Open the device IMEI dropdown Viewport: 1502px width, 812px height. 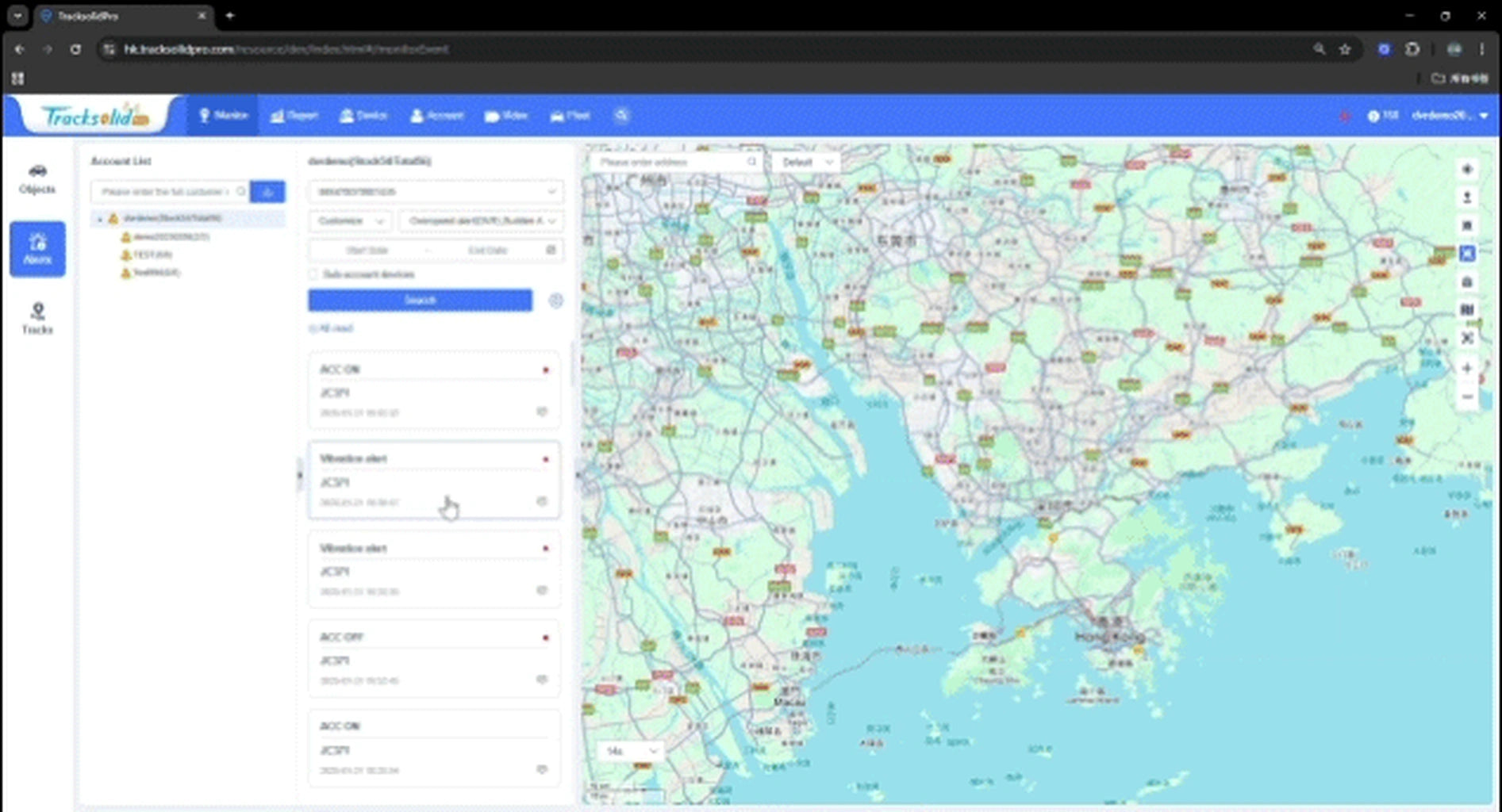(436, 192)
